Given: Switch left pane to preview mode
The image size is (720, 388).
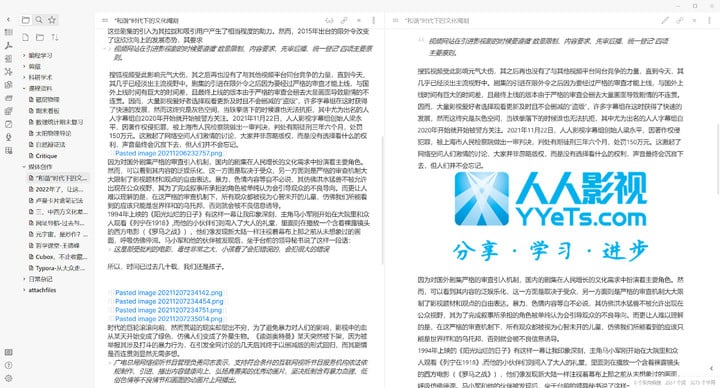Looking at the screenshot, I should tap(329, 21).
